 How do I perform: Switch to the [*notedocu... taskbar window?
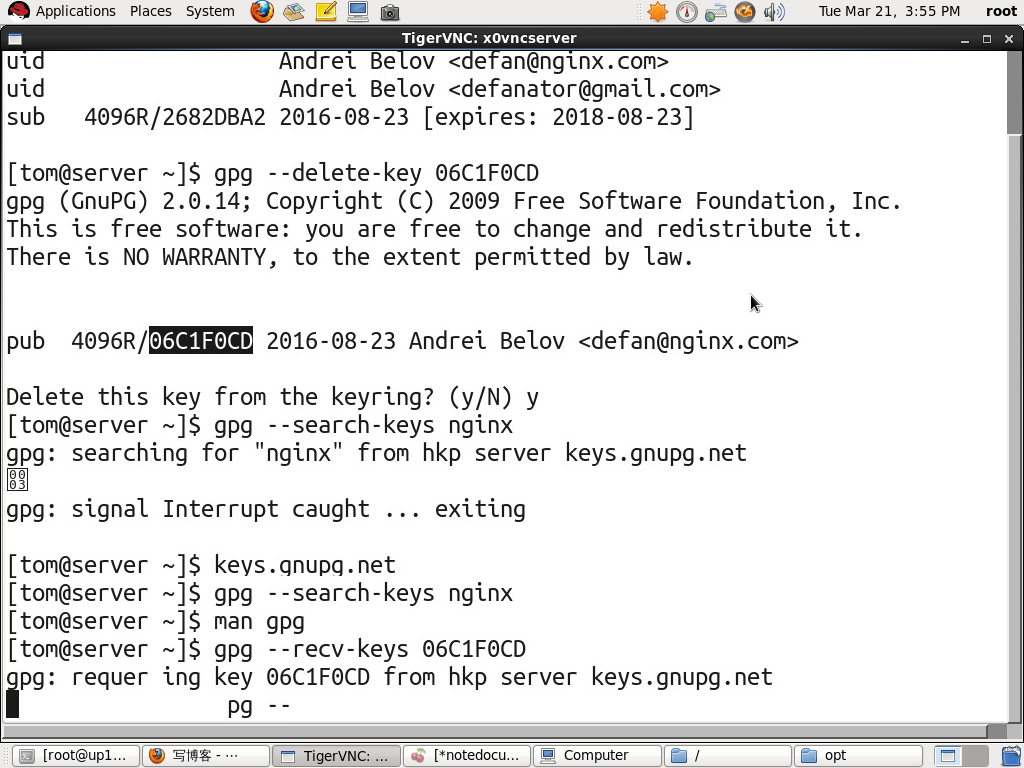[x=466, y=756]
